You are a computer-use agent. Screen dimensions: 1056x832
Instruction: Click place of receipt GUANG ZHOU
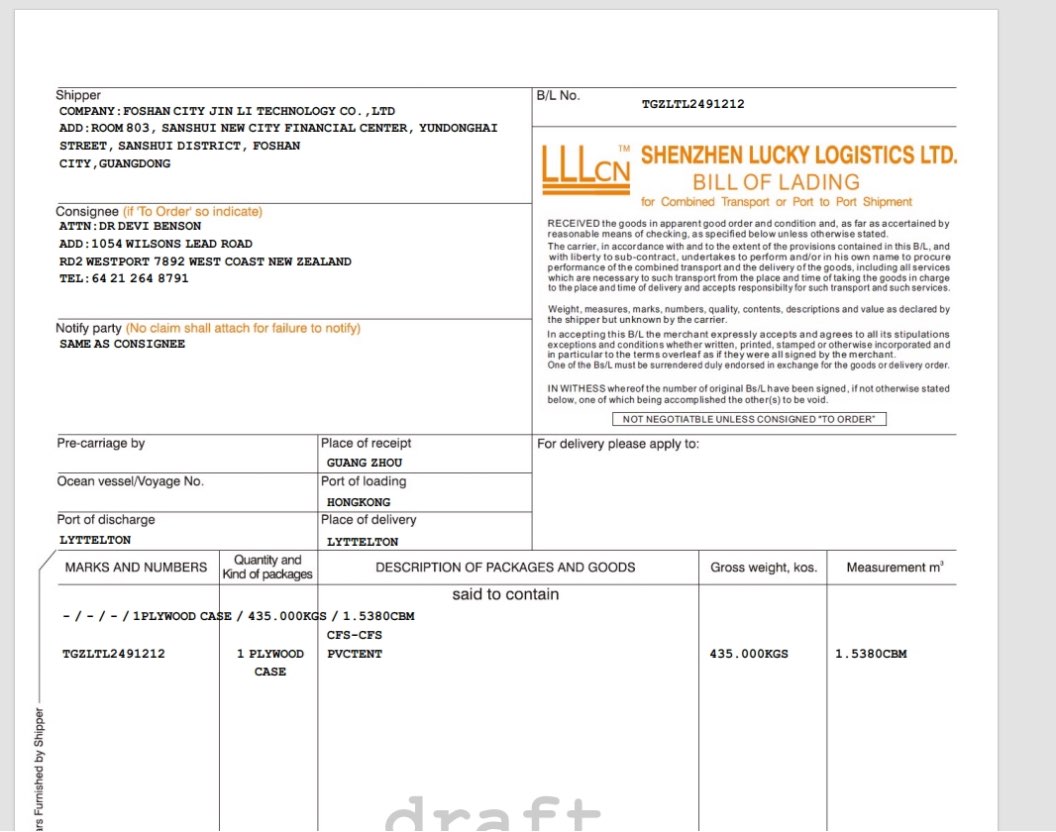pyautogui.click(x=364, y=463)
